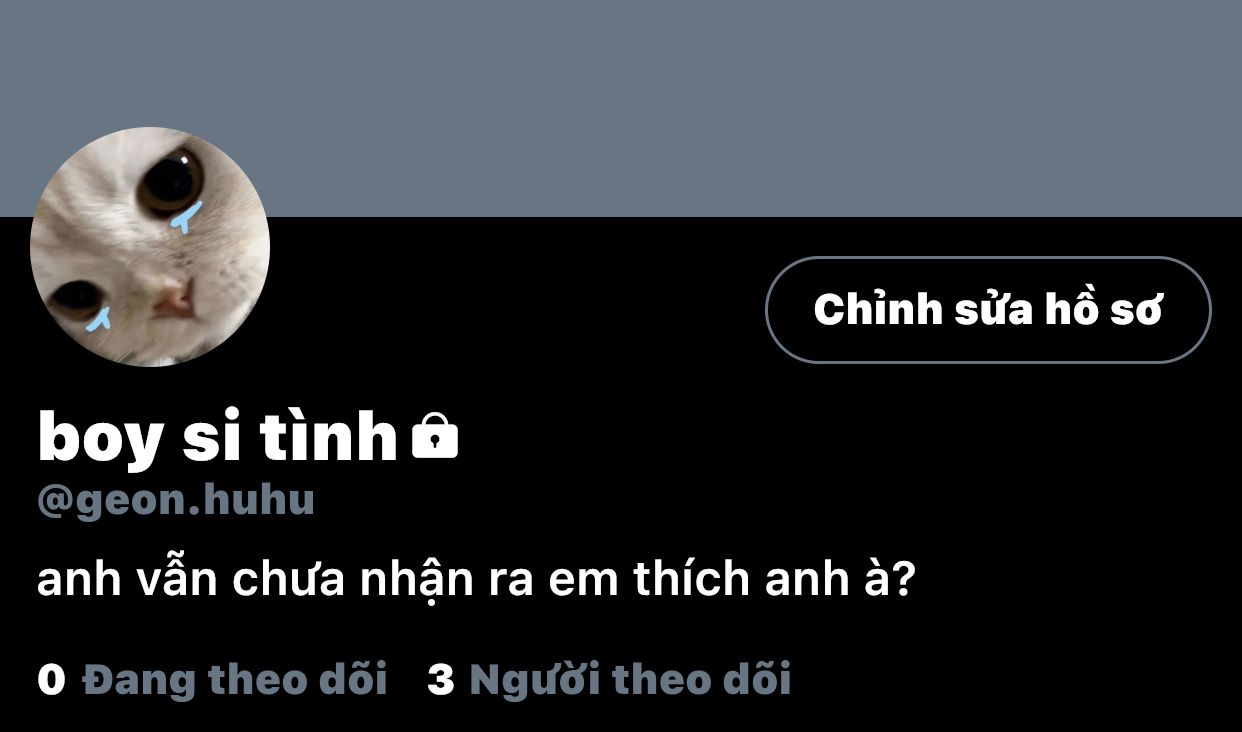The height and width of the screenshot is (732, 1242).
Task: Click the blue tear under cat's upper eye
Action: [186, 217]
